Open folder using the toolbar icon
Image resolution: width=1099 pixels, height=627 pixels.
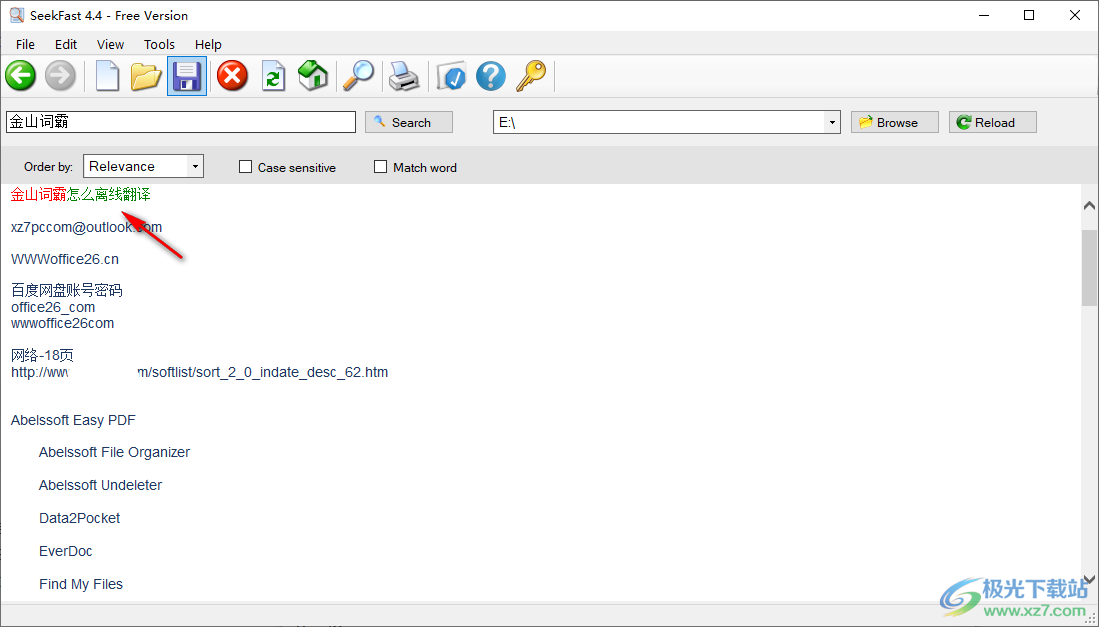(x=146, y=76)
